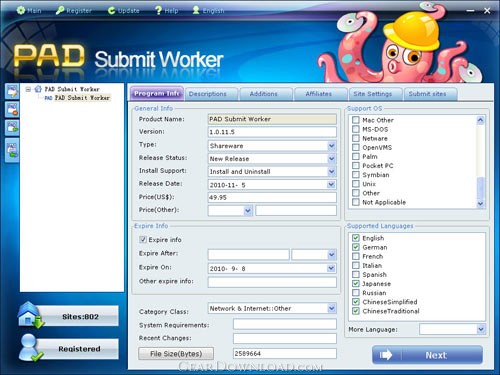Image resolution: width=500 pixels, height=375 pixels.
Task: Uncheck the ChineseSimplified checkbox
Action: point(356,302)
